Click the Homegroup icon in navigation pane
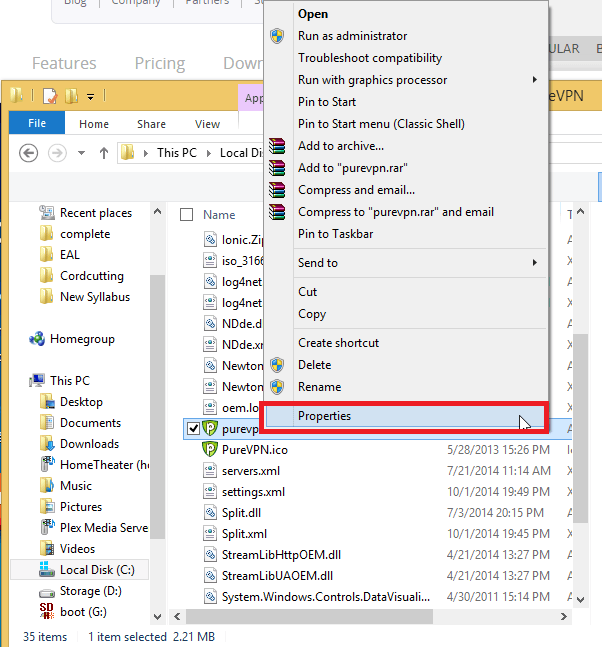The height and width of the screenshot is (647, 602). 36,339
